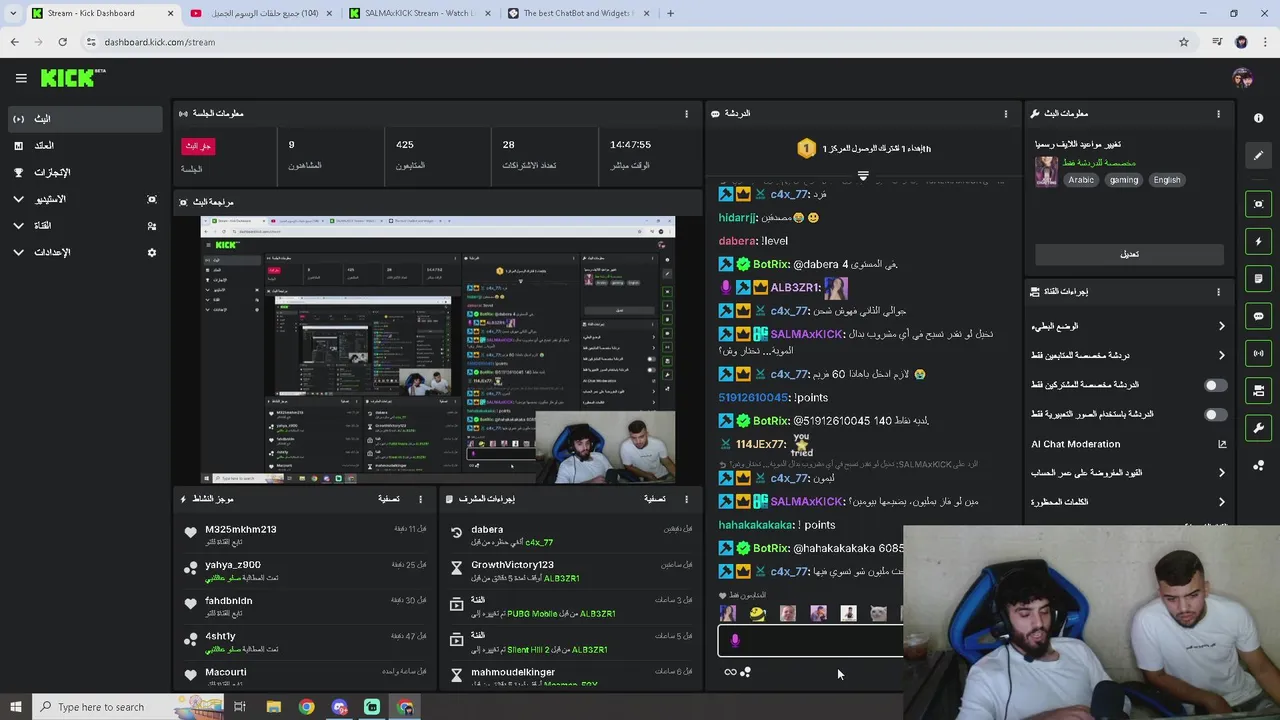Click the gaming tag chip
1280x720 pixels.
point(1124,180)
